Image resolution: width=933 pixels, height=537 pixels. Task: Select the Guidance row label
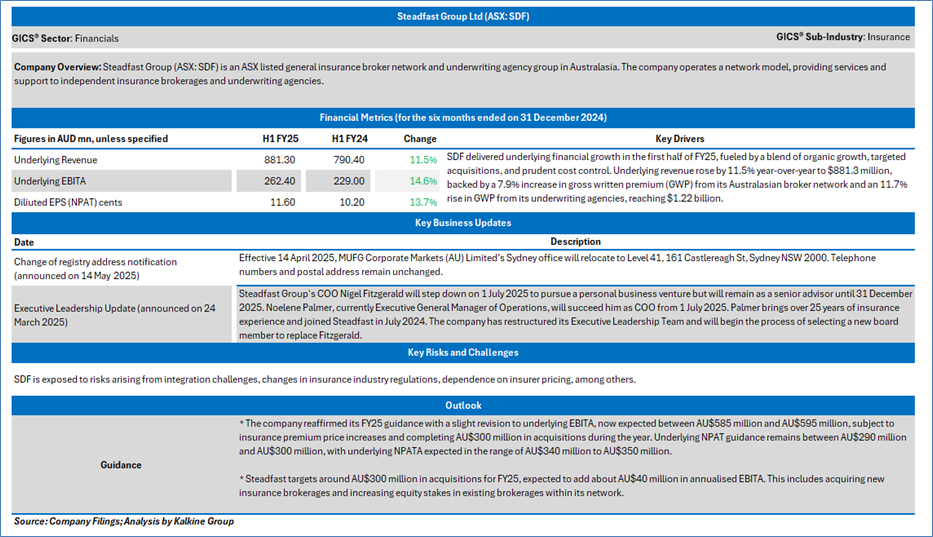121,465
